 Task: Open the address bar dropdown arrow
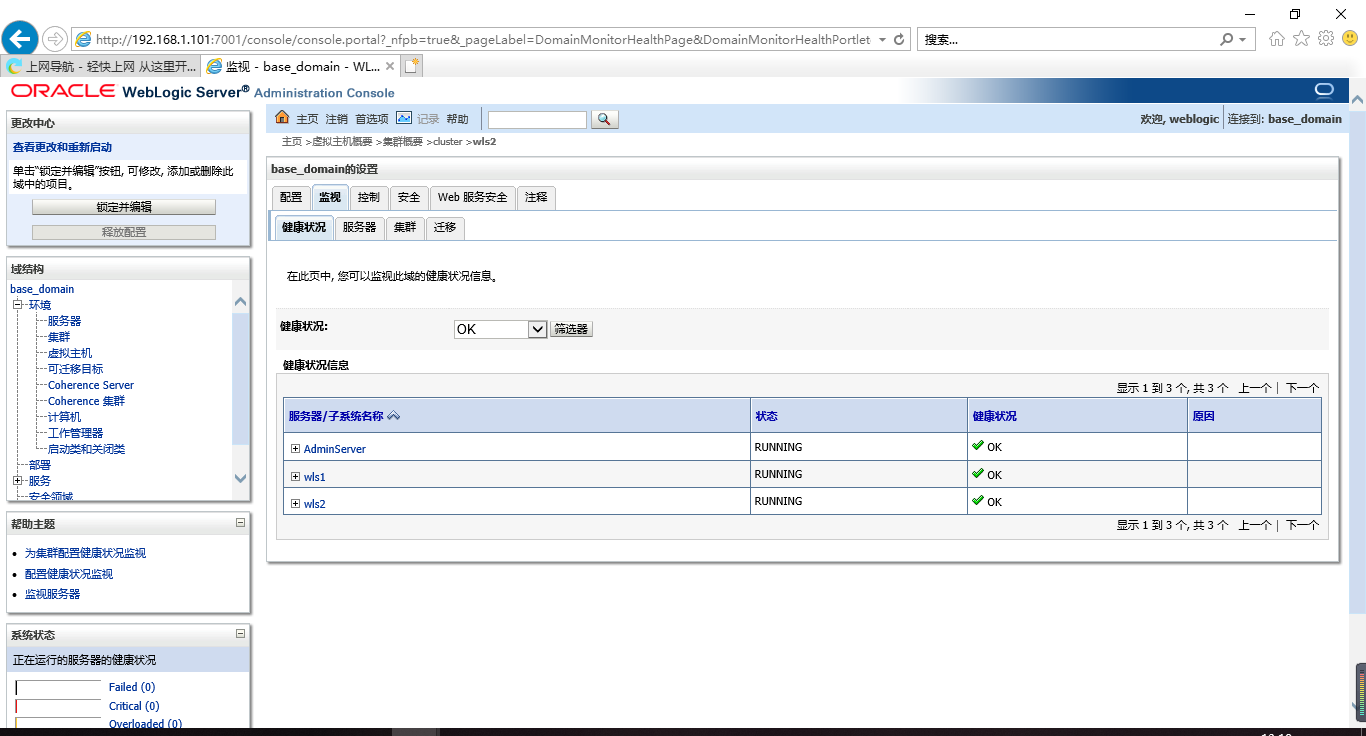coord(881,40)
